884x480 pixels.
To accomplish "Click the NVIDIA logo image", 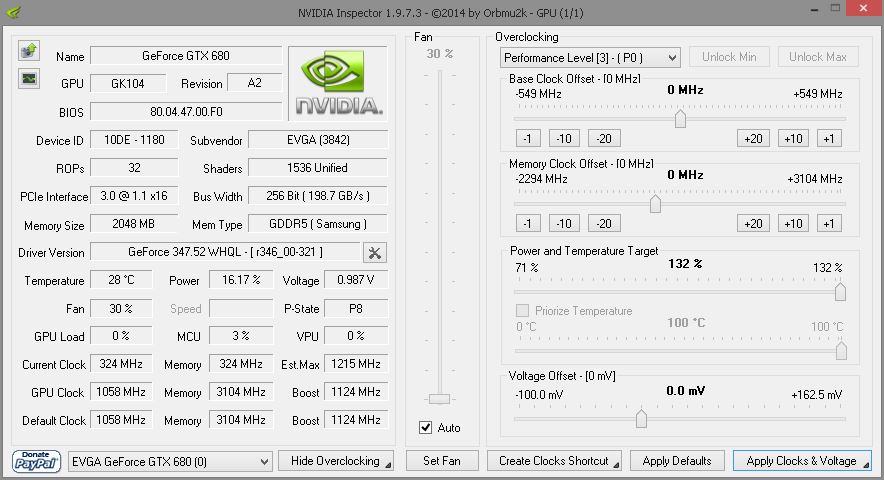I will (x=338, y=83).
